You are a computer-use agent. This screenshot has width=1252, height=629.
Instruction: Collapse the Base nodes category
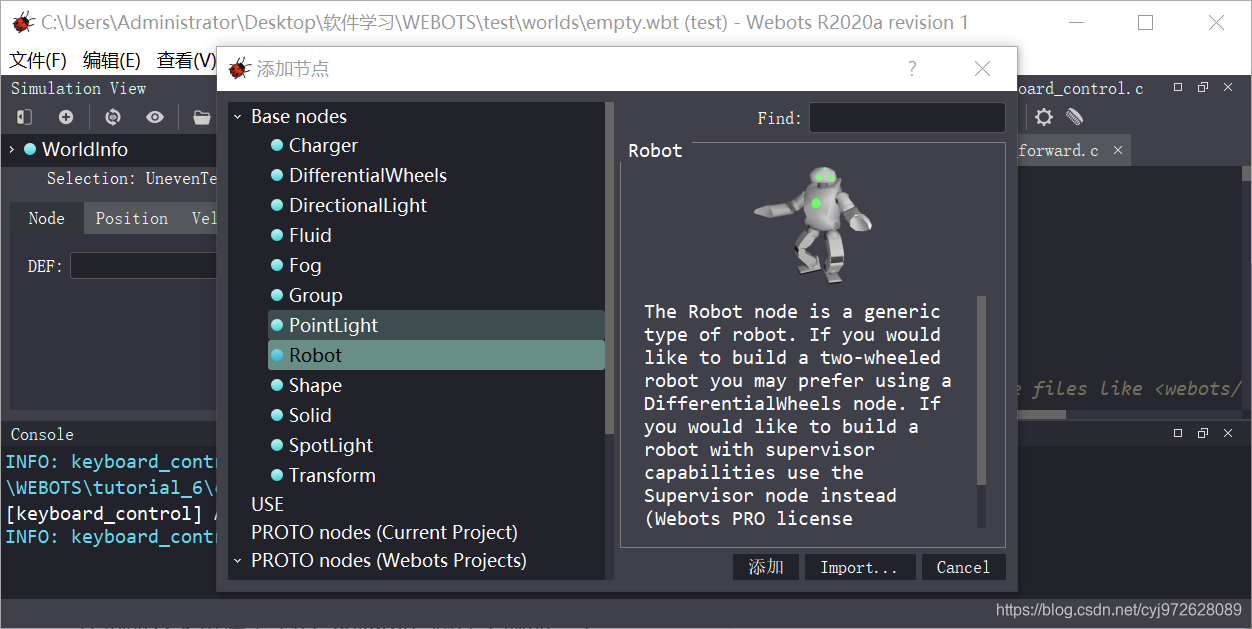pos(238,117)
